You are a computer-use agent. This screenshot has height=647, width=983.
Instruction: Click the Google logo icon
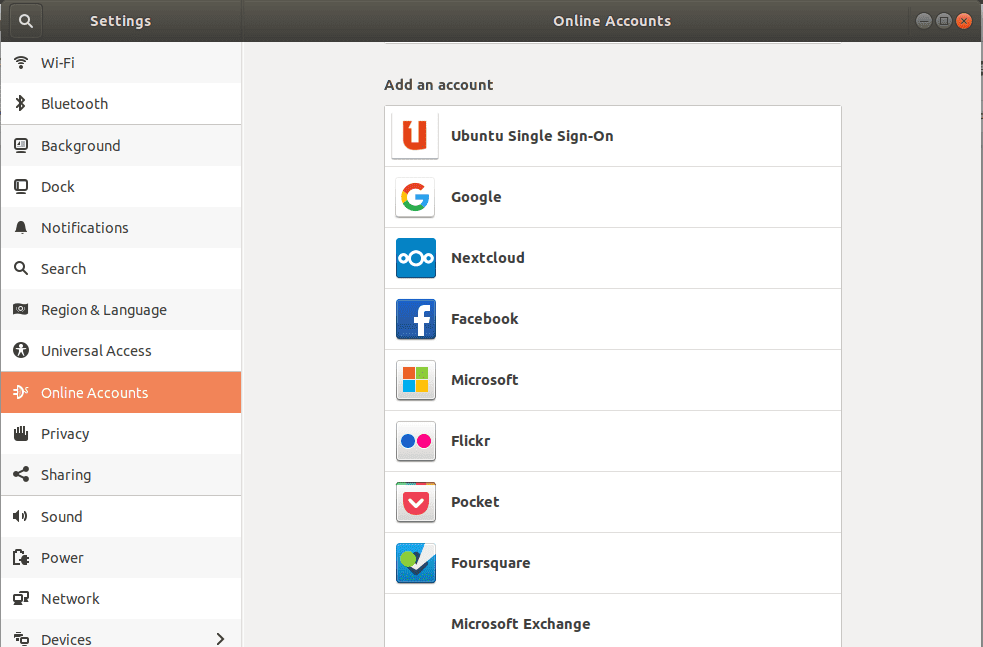415,197
